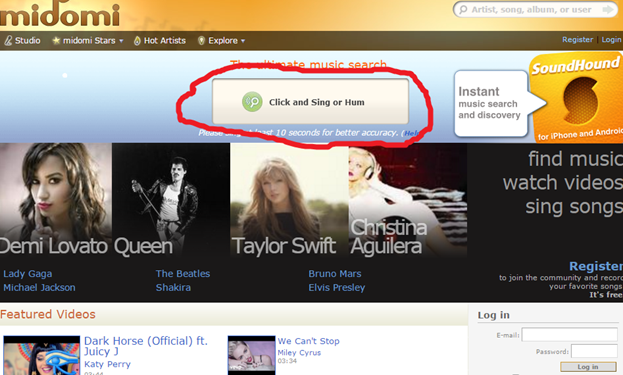
Task: Open the Taylor Swift artist image
Action: tap(289, 200)
